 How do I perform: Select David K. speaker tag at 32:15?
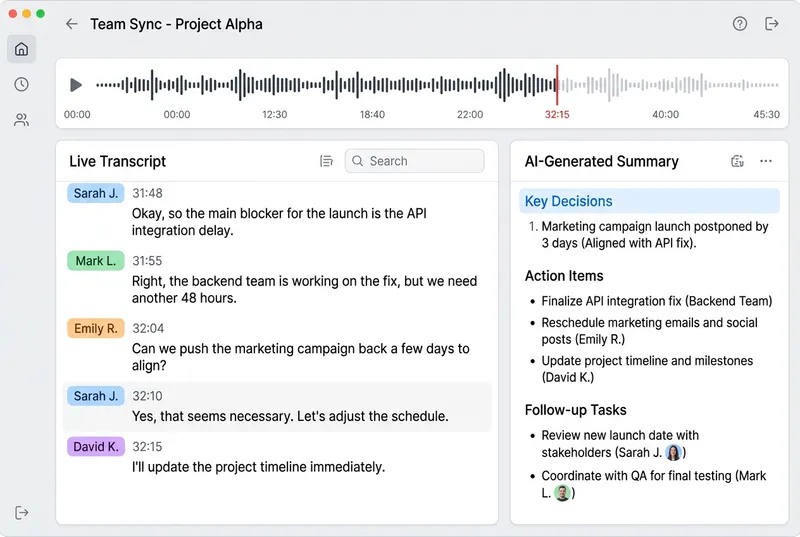tap(96, 447)
